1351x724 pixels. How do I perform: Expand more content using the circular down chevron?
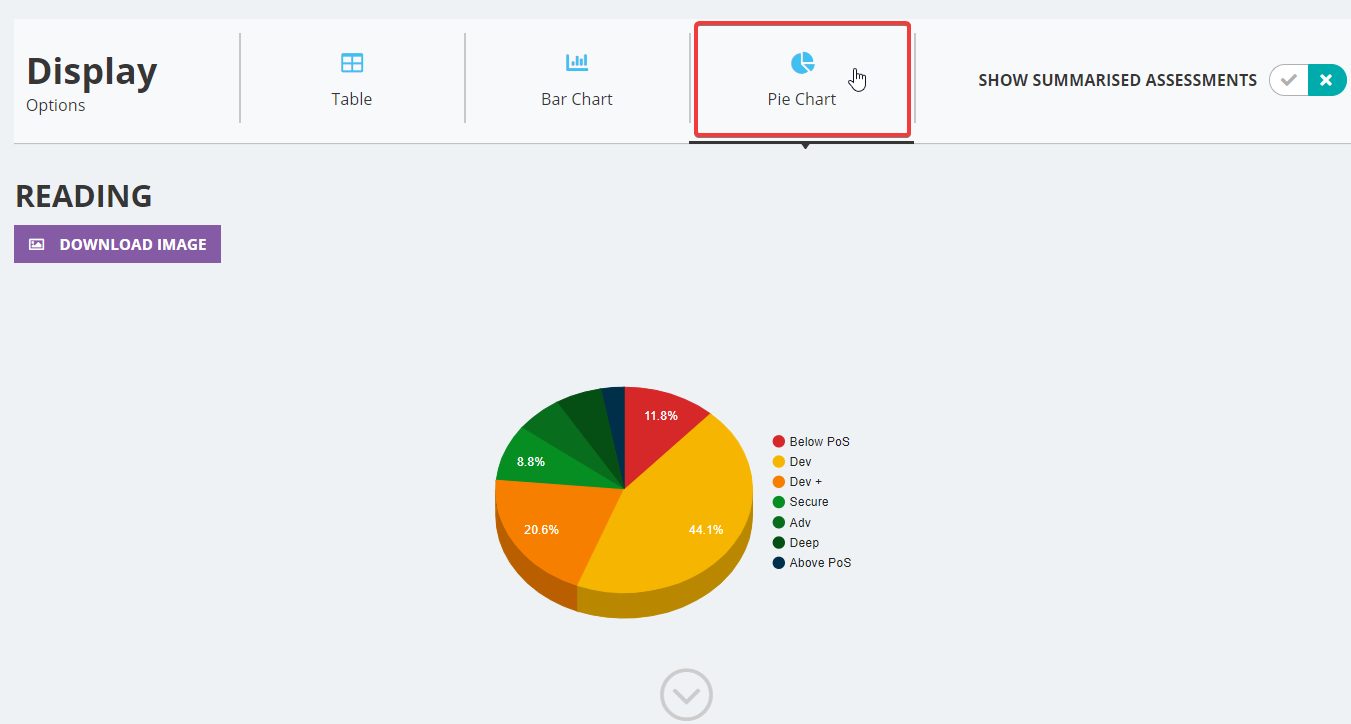pyautogui.click(x=686, y=694)
